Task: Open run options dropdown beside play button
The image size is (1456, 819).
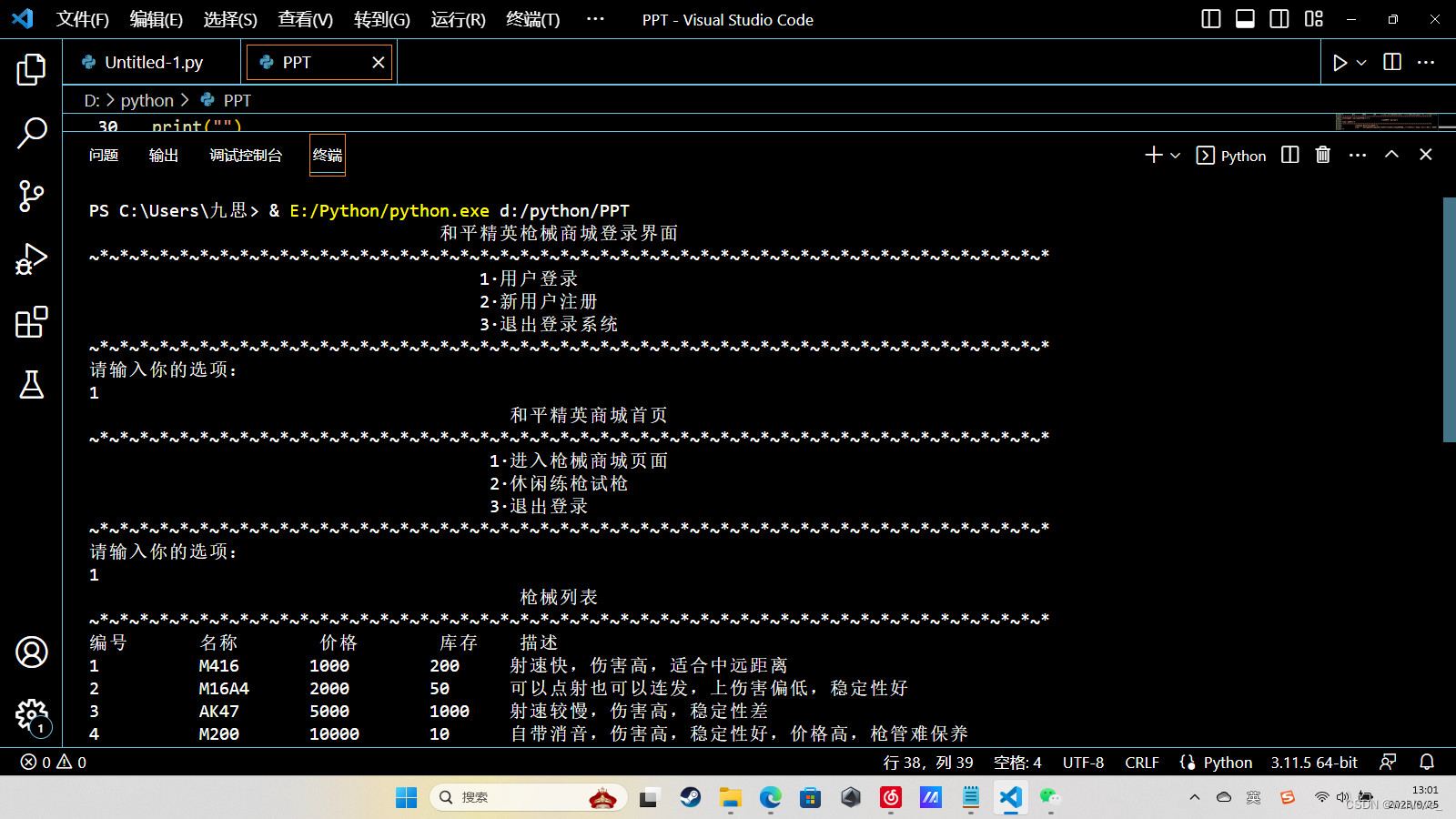Action: pyautogui.click(x=1361, y=63)
